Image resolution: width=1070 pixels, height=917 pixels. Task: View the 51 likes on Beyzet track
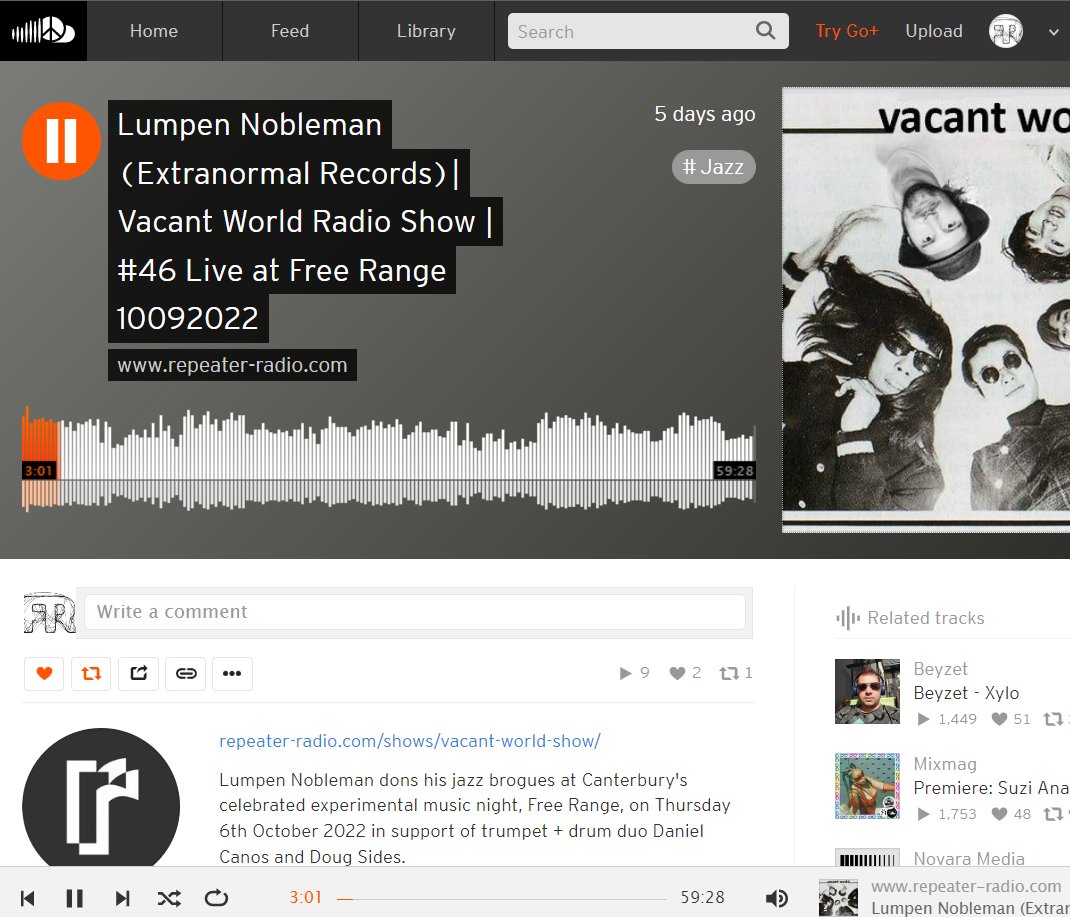point(1011,718)
